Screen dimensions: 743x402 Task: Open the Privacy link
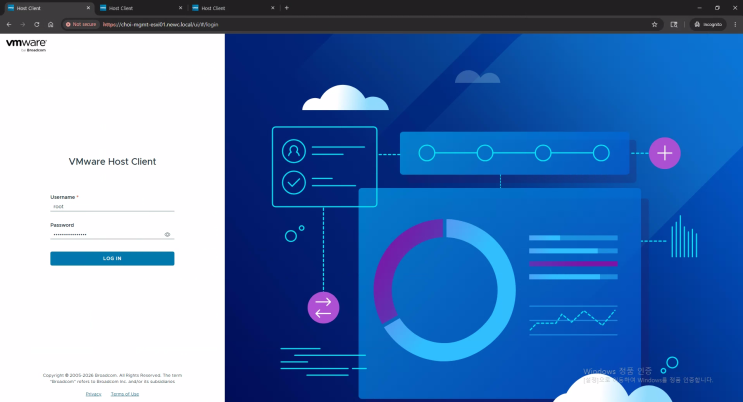pyautogui.click(x=93, y=394)
